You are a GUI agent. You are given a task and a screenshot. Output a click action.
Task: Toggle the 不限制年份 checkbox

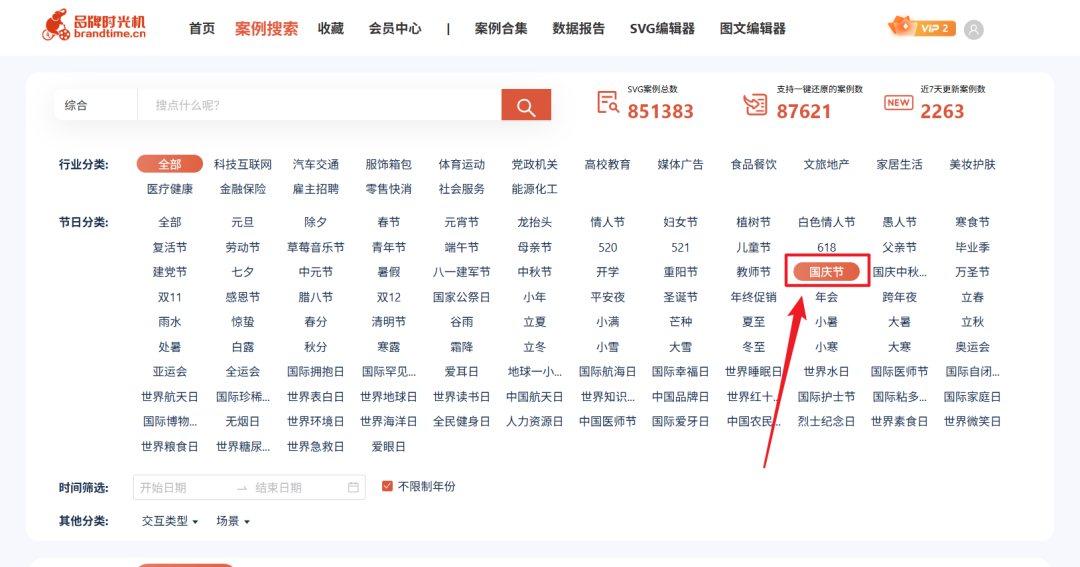click(387, 486)
